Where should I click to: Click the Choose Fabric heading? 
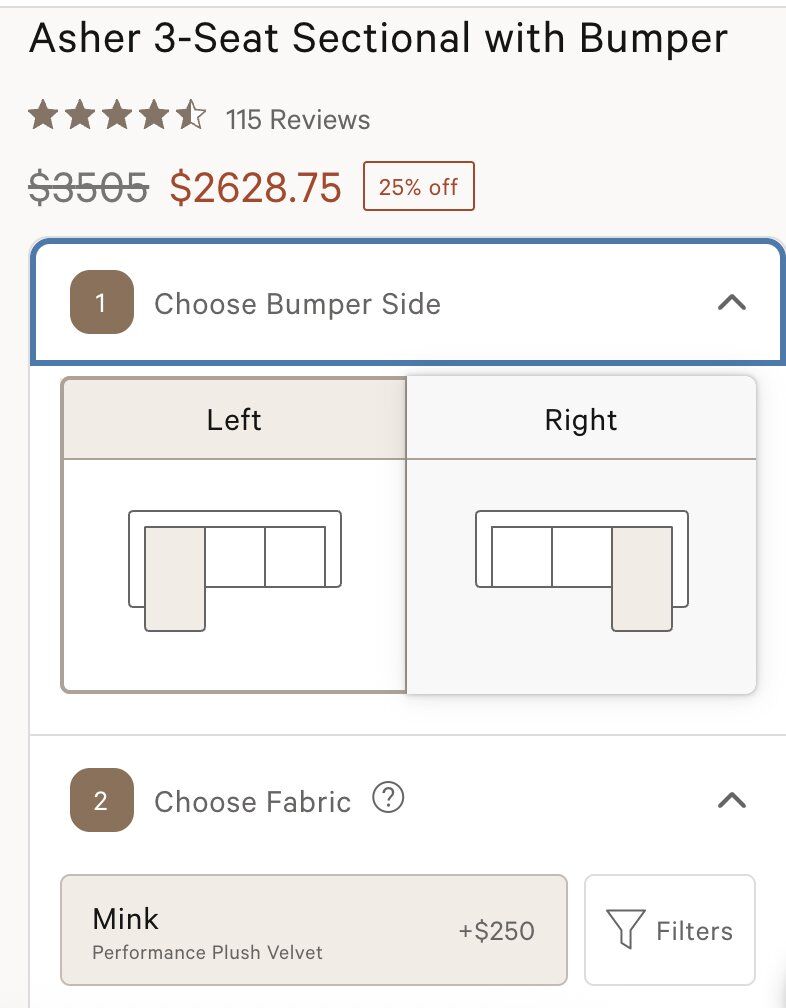click(252, 802)
